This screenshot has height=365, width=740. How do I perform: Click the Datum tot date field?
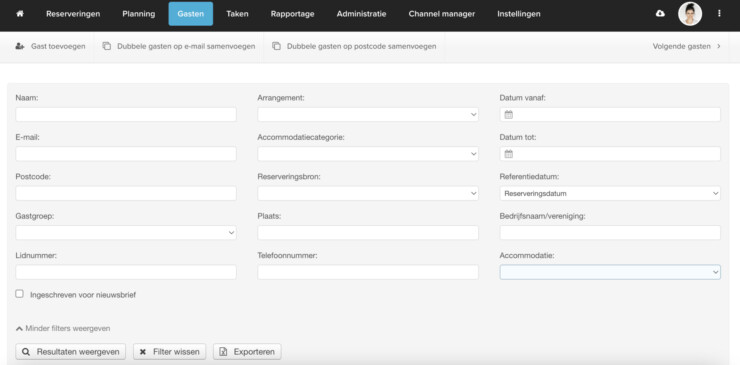pyautogui.click(x=610, y=153)
